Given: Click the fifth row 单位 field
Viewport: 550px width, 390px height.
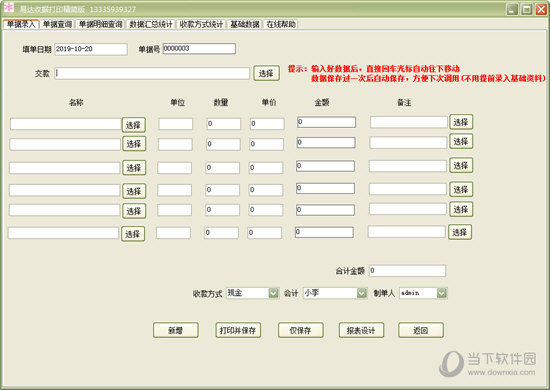Looking at the screenshot, I should point(174,210).
